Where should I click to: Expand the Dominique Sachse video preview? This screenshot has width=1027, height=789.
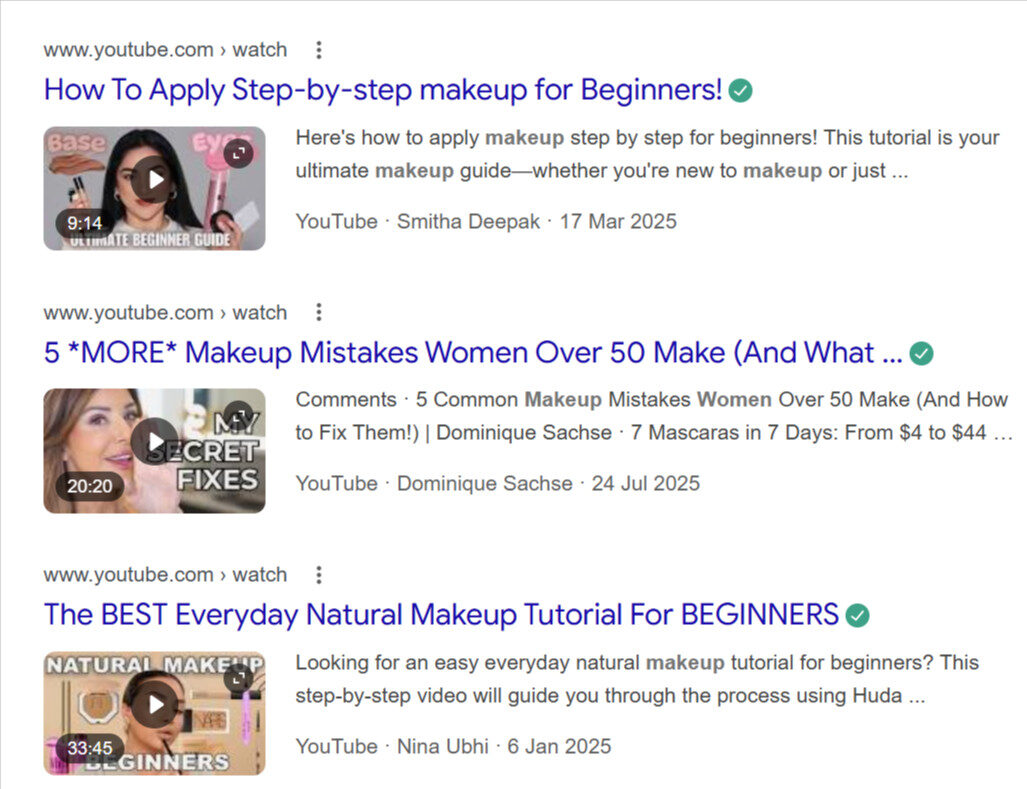coord(238,415)
